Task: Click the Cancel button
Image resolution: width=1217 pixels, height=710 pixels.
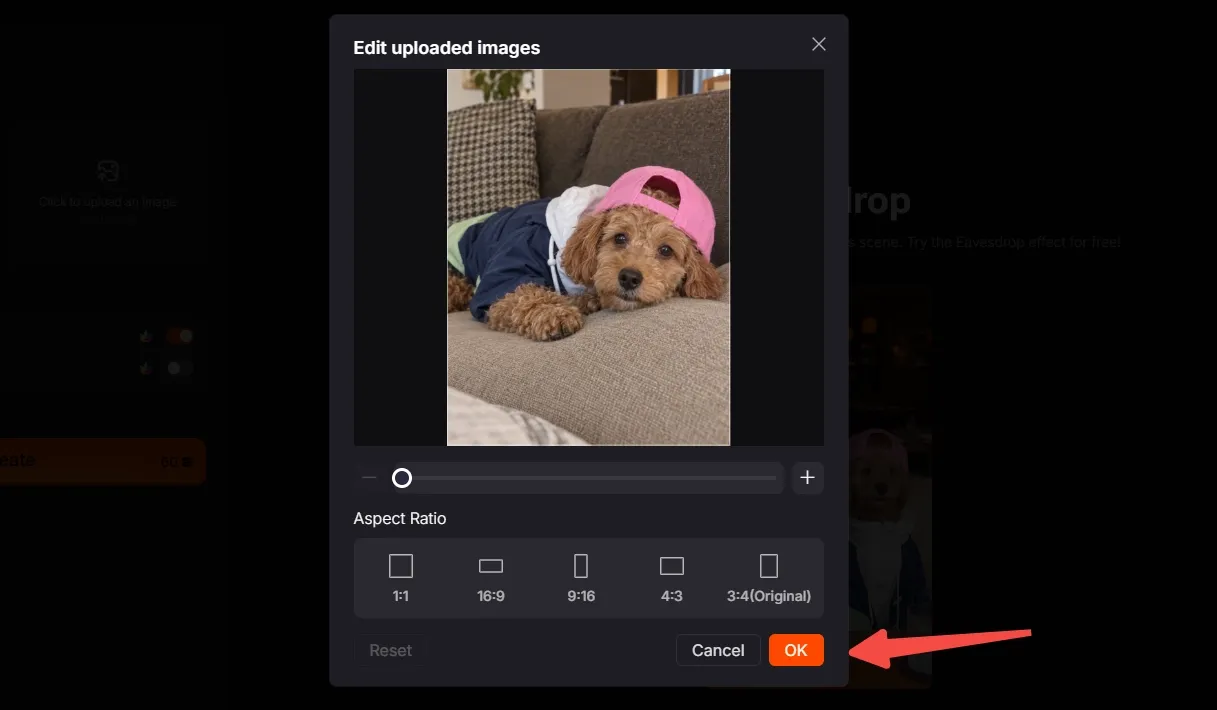Action: point(718,650)
